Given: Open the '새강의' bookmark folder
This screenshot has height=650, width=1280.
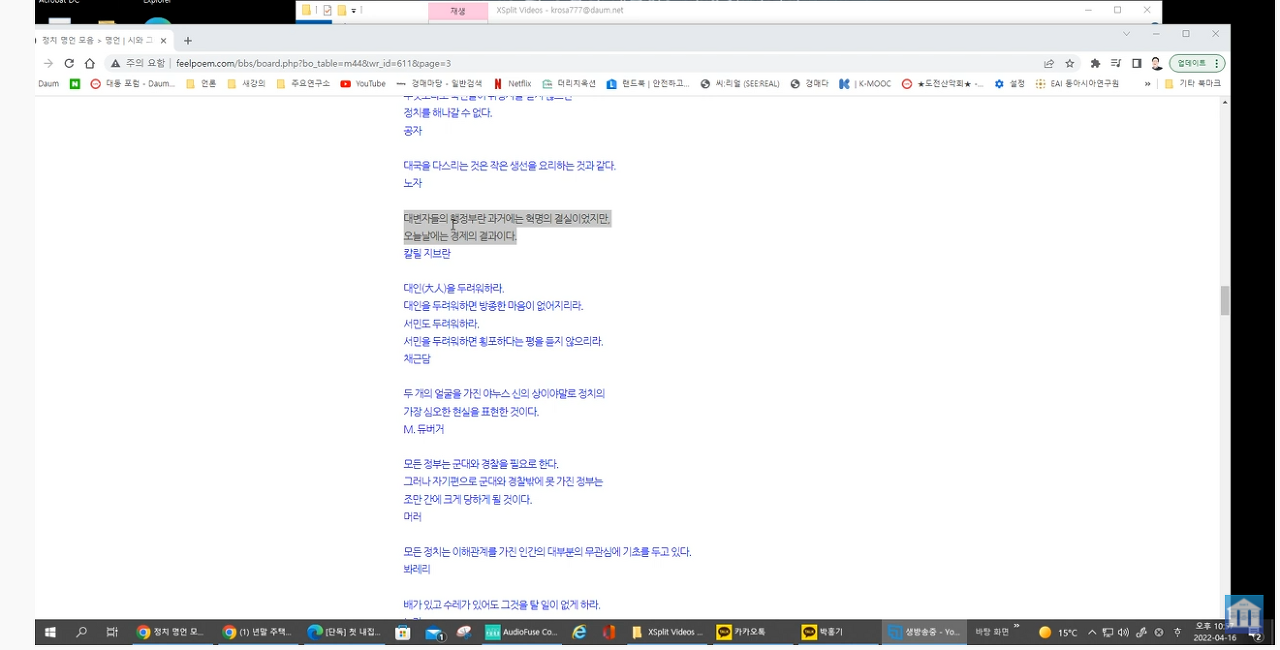Looking at the screenshot, I should click(x=246, y=84).
